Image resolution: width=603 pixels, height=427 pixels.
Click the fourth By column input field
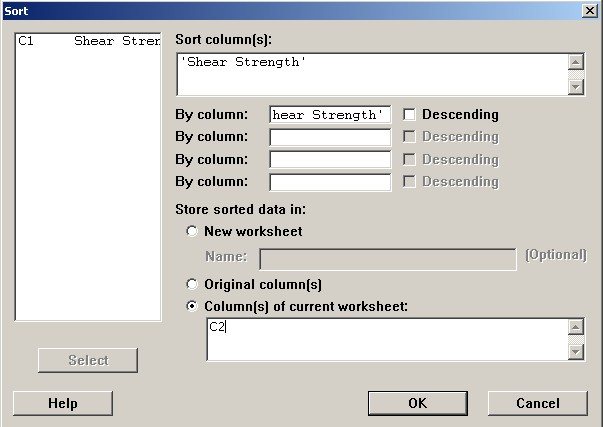pyautogui.click(x=330, y=182)
